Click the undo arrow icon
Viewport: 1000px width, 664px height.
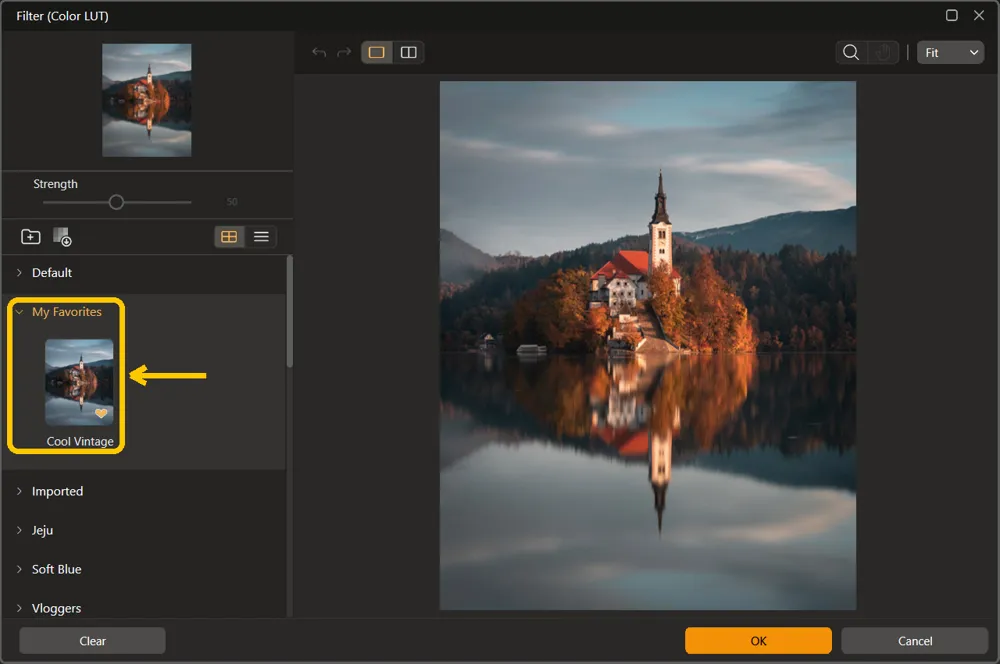[319, 52]
